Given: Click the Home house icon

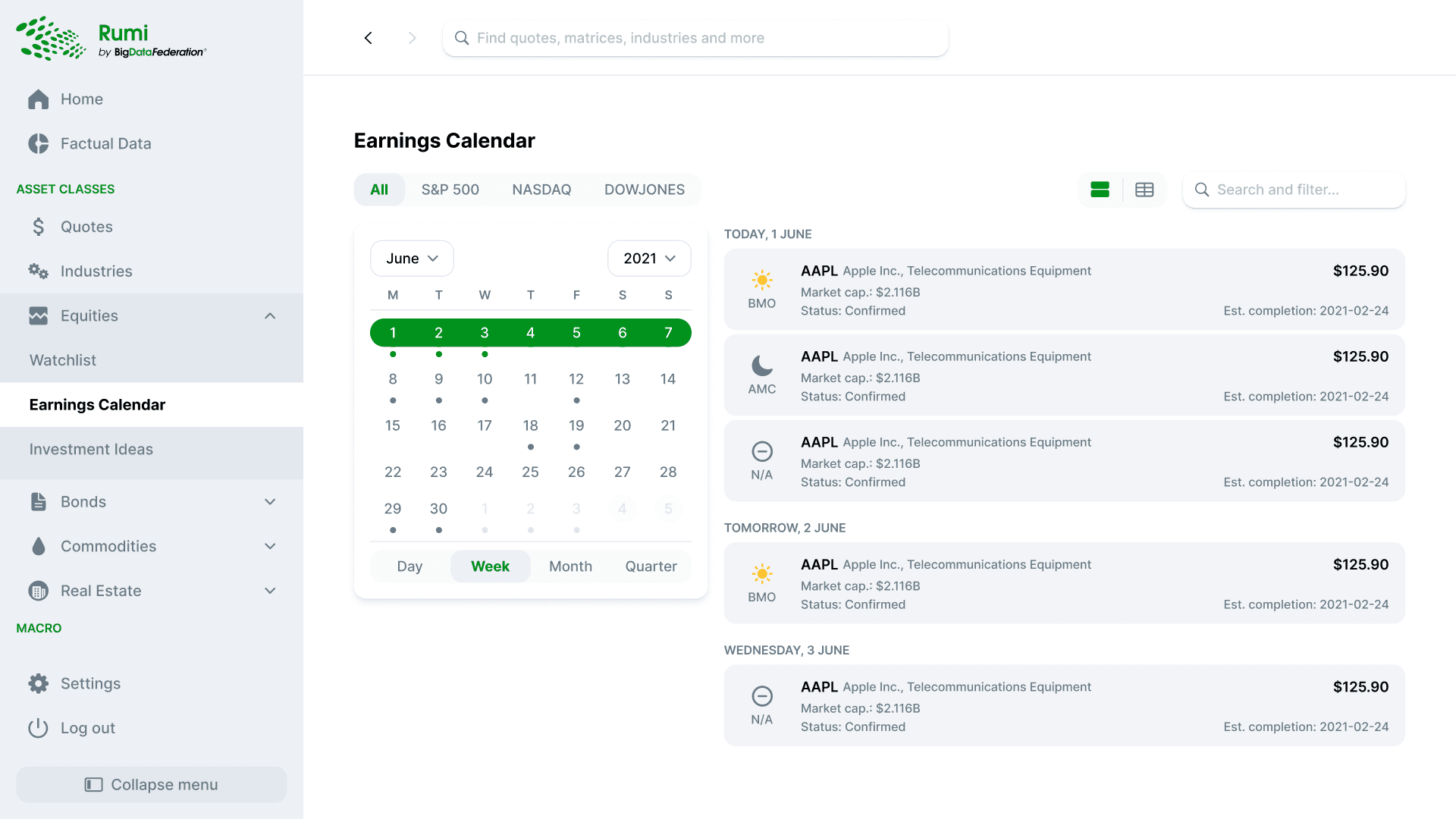Looking at the screenshot, I should tap(39, 99).
